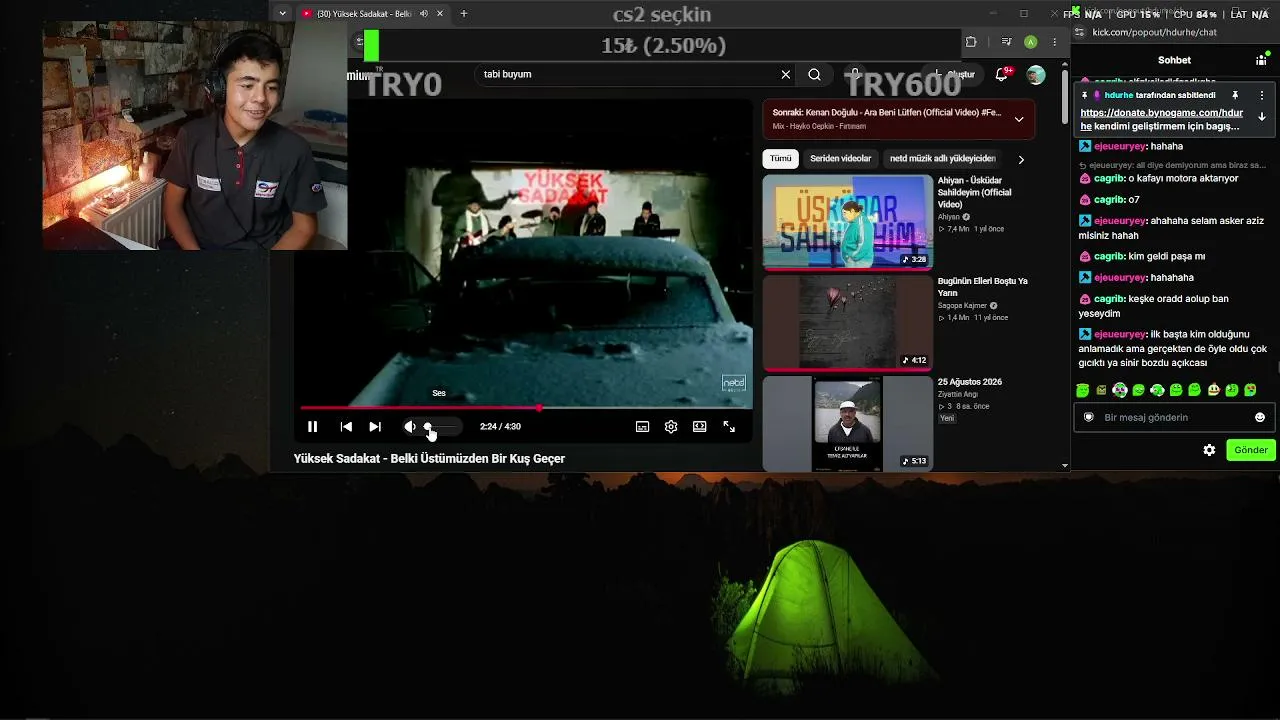Click the kick.com popout chat address bar

(x=1155, y=32)
